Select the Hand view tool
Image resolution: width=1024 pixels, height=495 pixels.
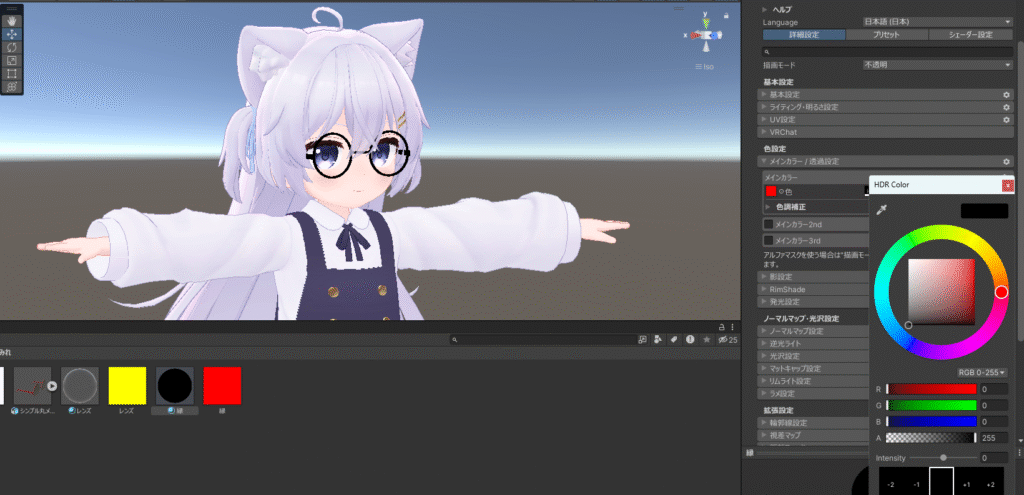pyautogui.click(x=12, y=21)
